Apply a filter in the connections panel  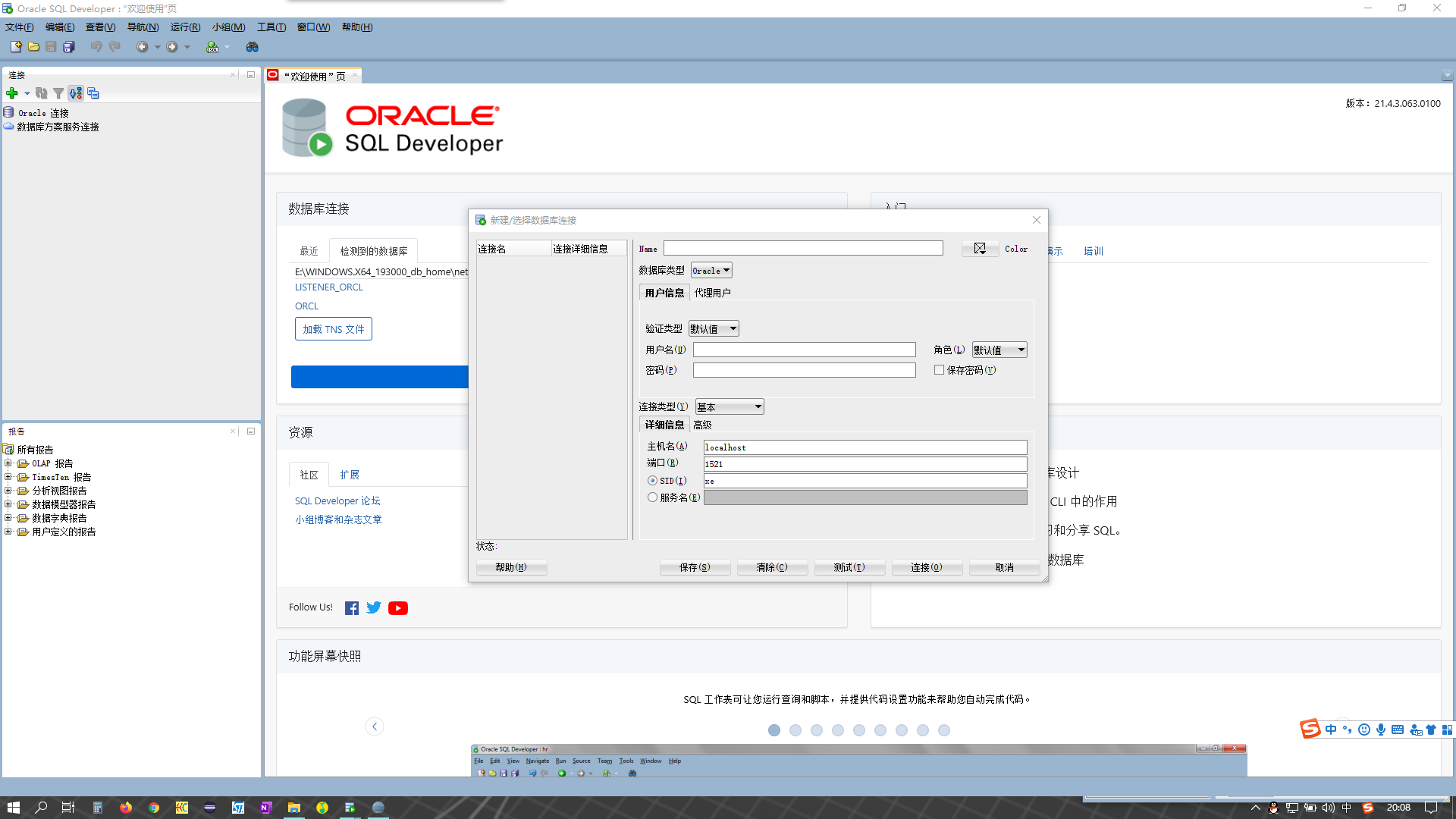click(x=58, y=93)
